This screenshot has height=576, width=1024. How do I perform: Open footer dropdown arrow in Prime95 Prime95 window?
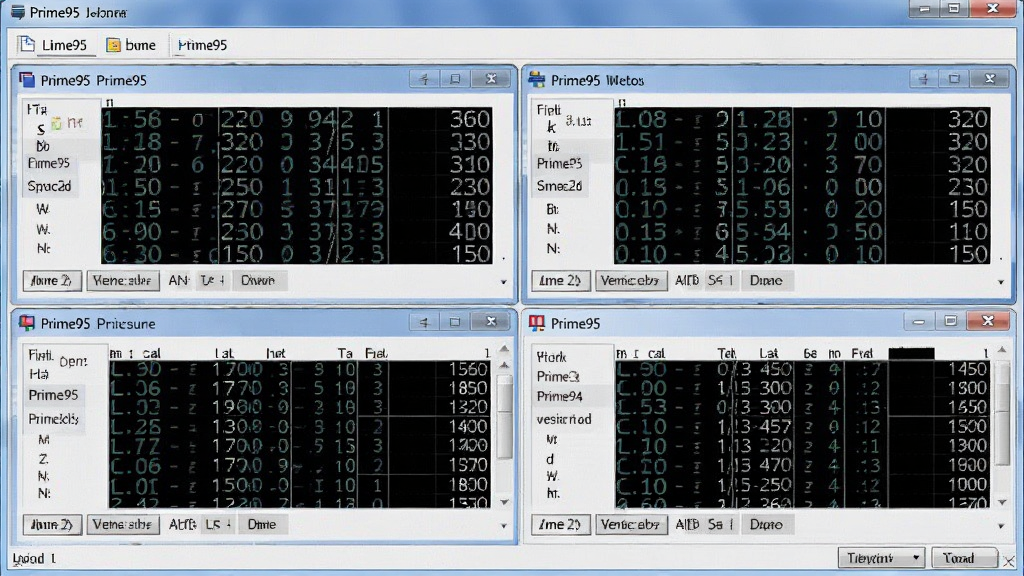pyautogui.click(x=504, y=282)
